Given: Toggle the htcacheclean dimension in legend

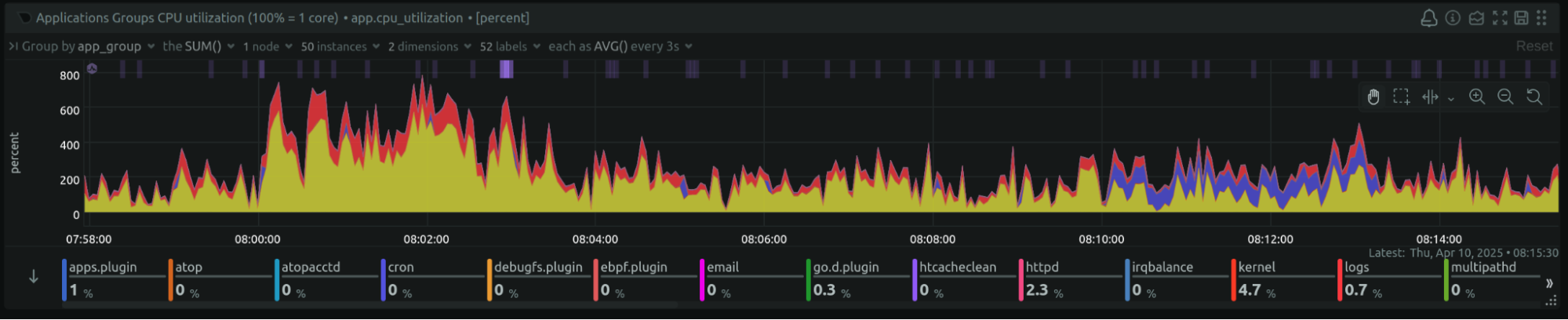Looking at the screenshot, I should point(965,280).
